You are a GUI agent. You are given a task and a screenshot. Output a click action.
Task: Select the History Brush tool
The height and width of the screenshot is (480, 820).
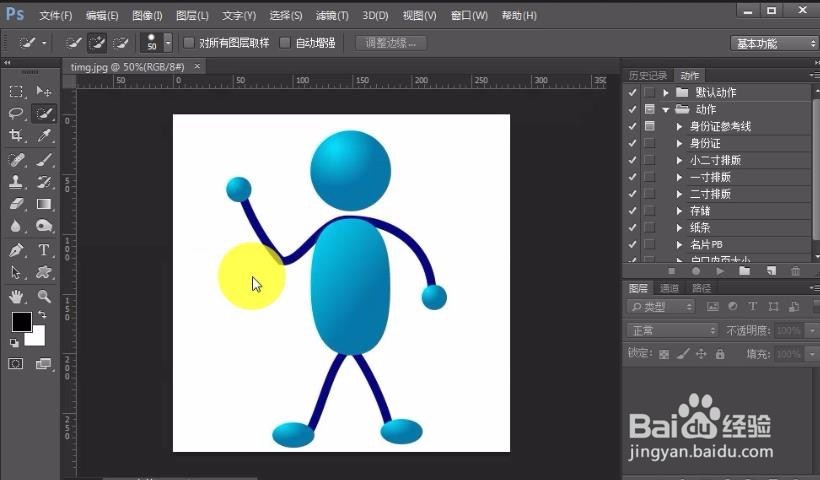[44, 181]
